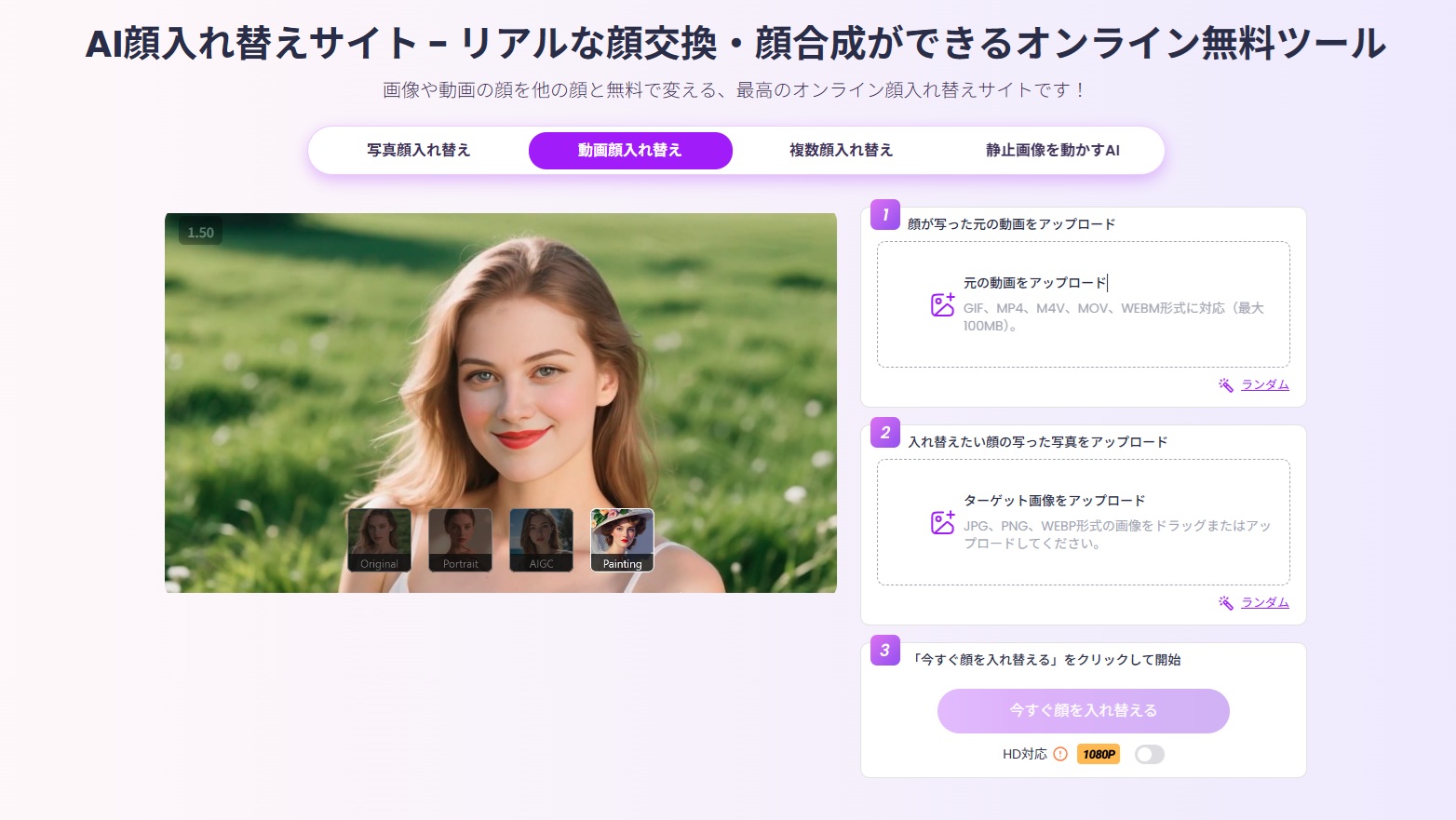The width and height of the screenshot is (1456, 820).
Task: Click ランダム link under target image upload
Action: 1264,603
